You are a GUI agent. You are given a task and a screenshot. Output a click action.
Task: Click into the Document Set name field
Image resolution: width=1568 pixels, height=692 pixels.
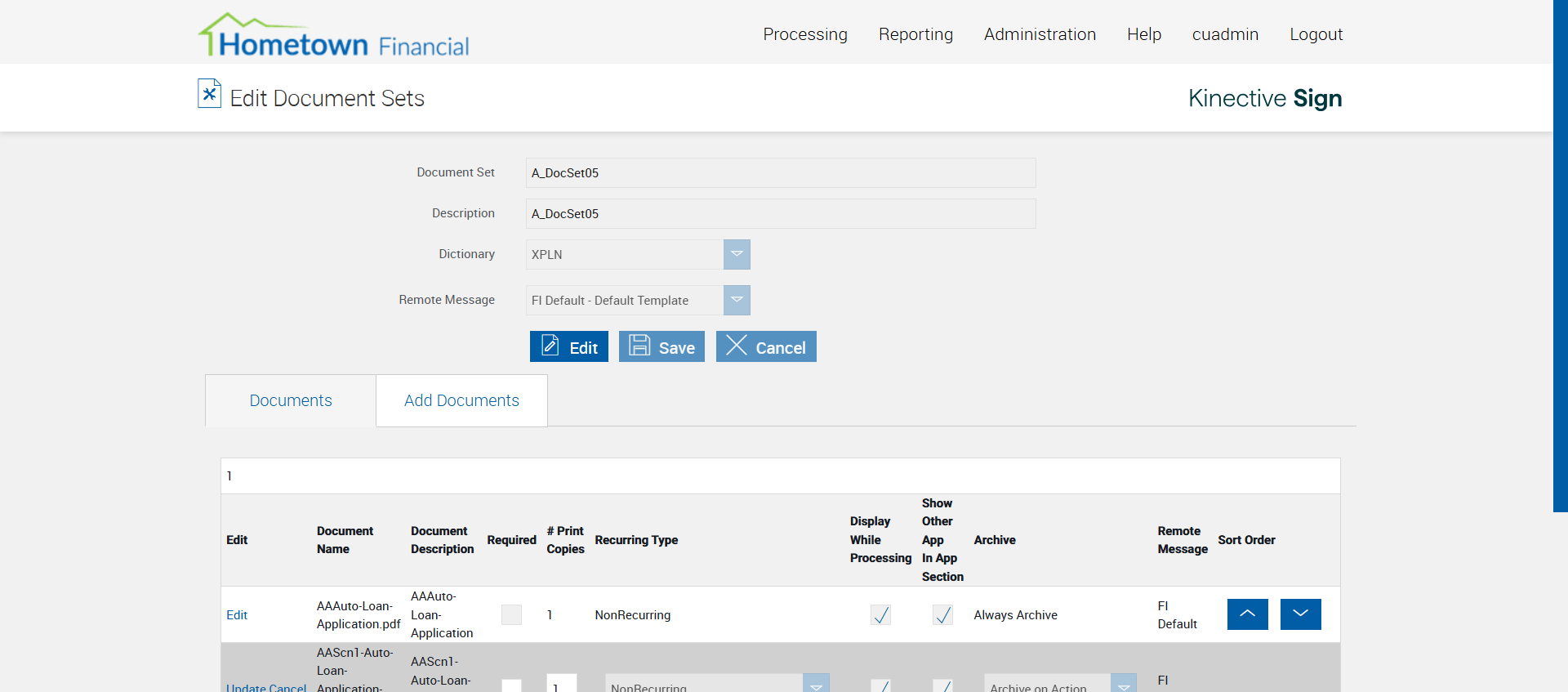coord(781,172)
